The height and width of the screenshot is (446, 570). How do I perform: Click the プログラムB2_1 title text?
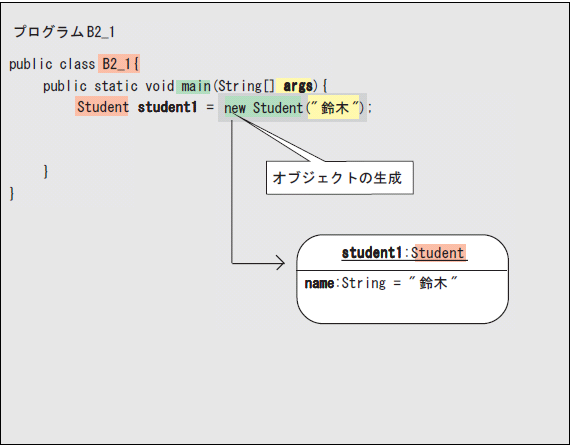64,32
